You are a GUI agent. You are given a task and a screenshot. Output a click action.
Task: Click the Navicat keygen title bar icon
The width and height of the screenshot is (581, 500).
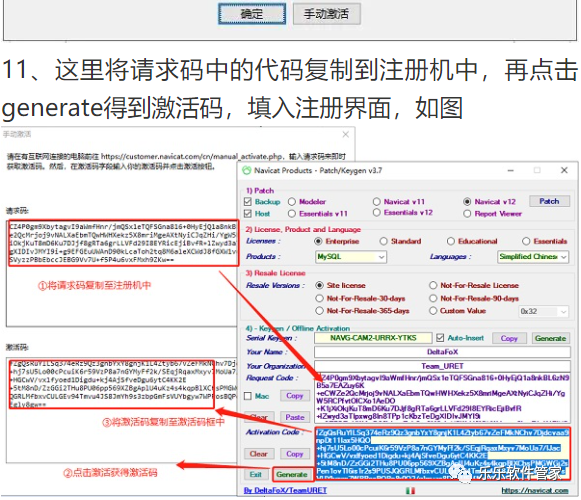tap(246, 170)
